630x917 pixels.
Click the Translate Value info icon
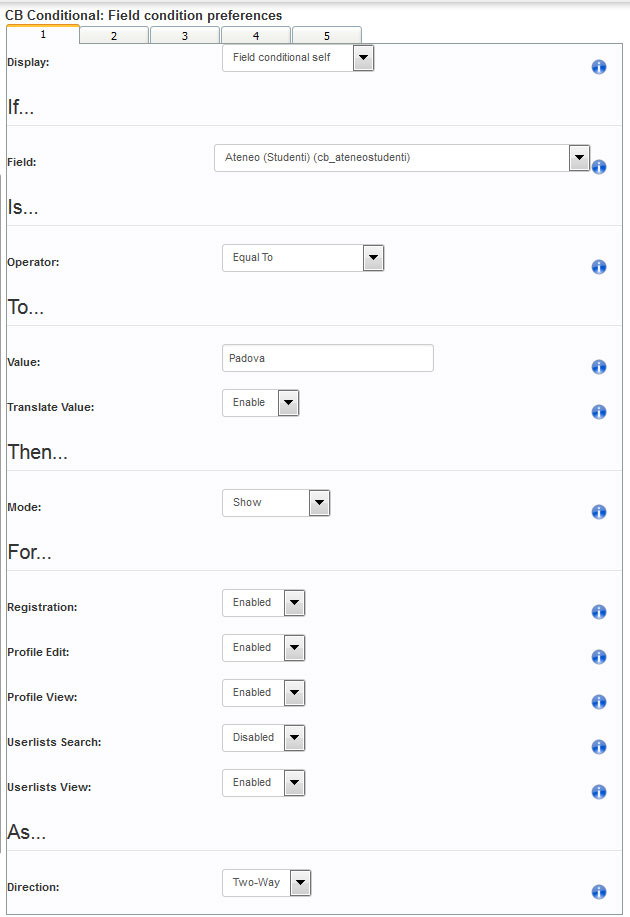[598, 412]
